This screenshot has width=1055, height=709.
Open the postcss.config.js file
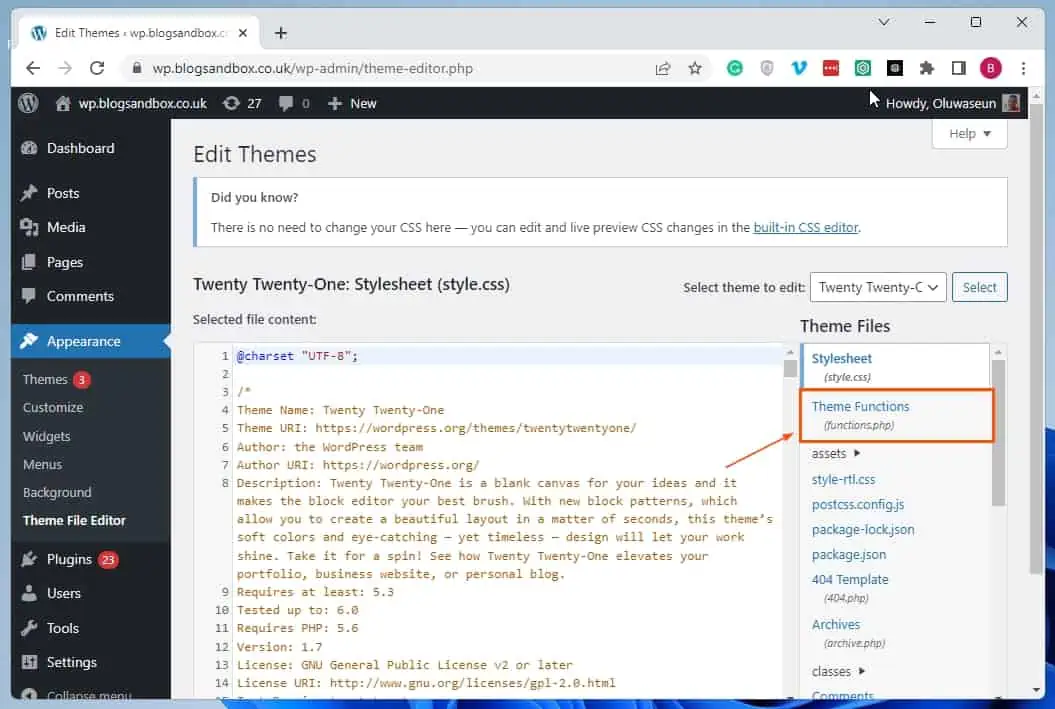click(x=858, y=505)
